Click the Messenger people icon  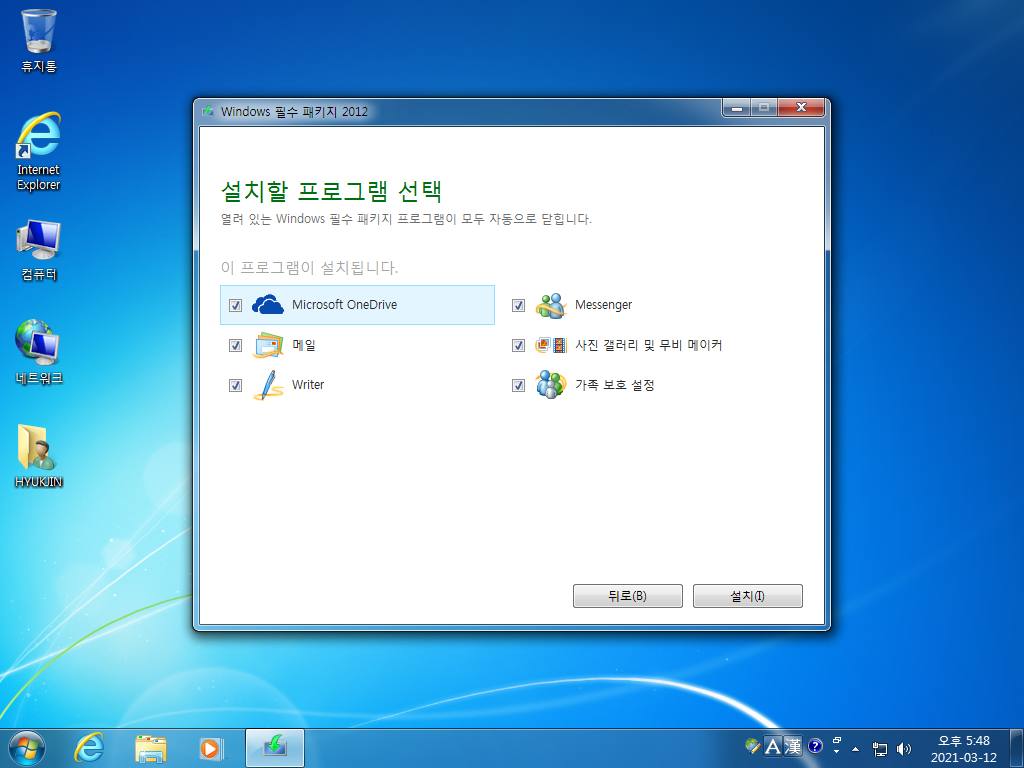tap(551, 305)
